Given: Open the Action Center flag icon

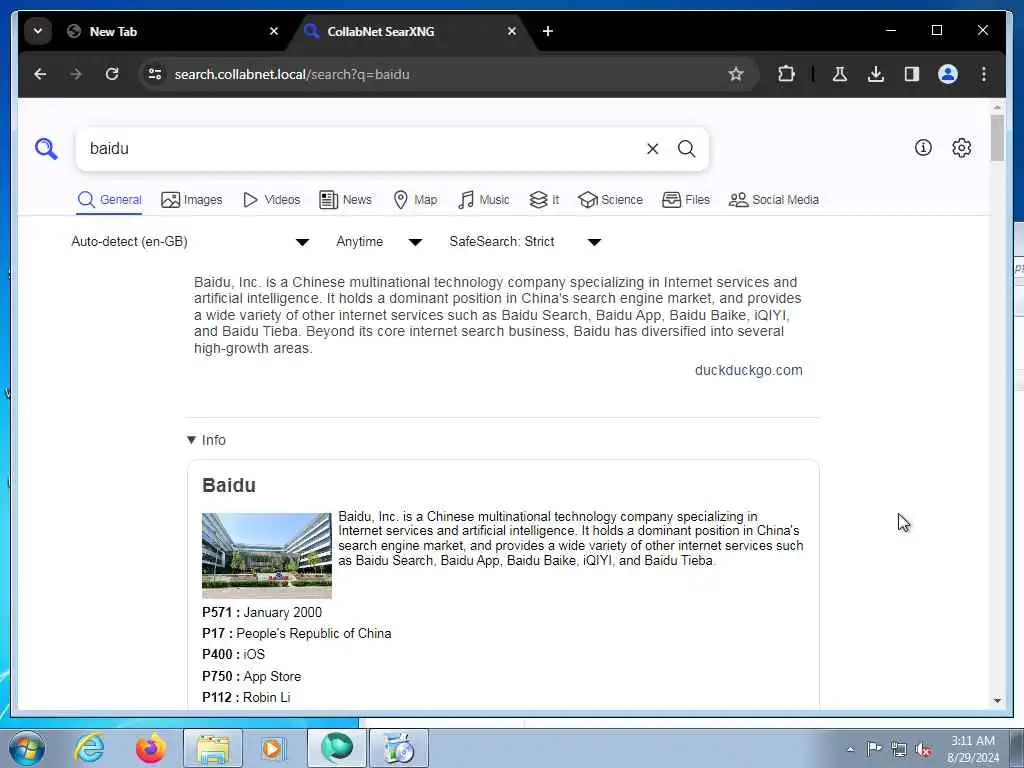Looking at the screenshot, I should pos(874,748).
